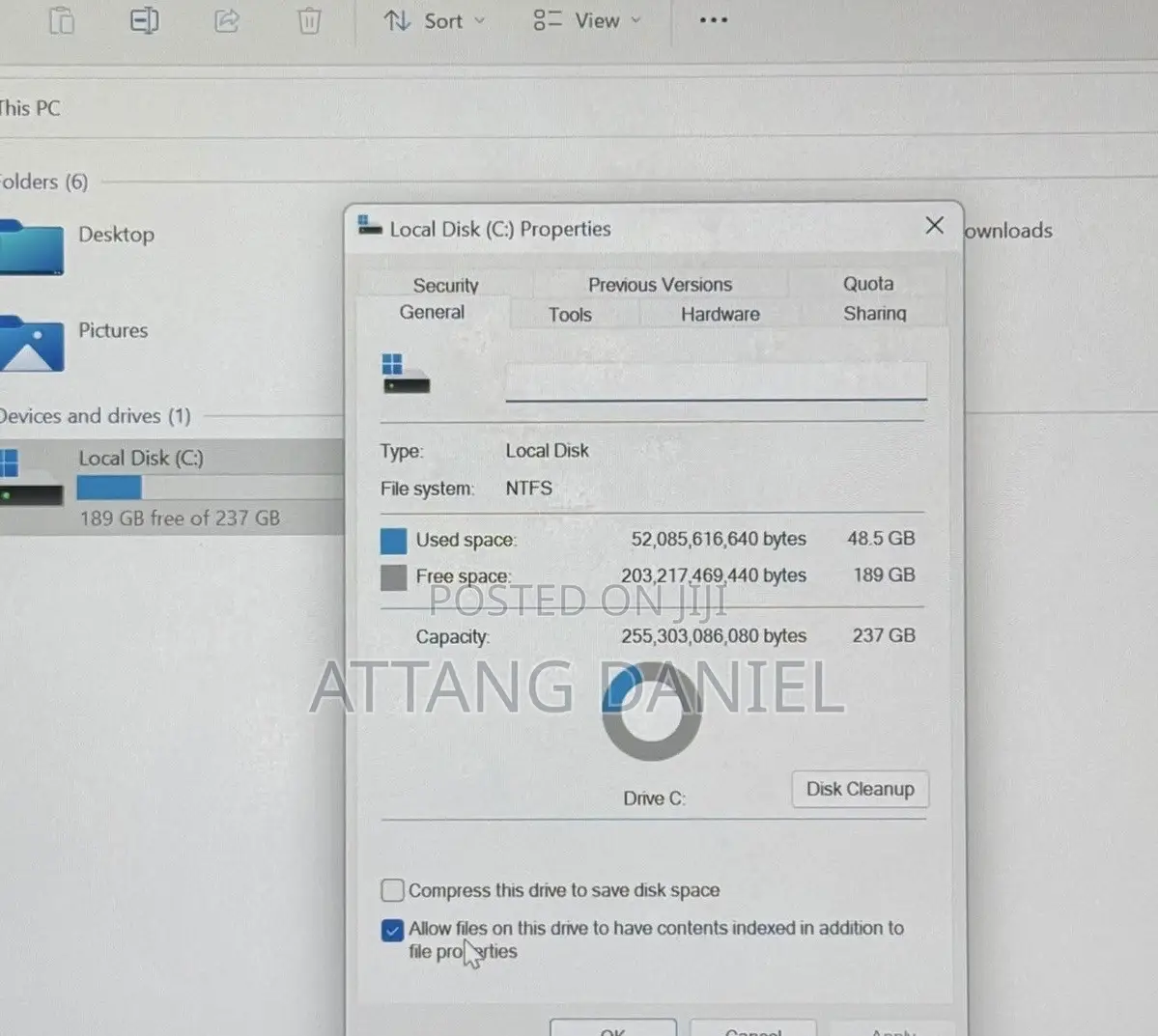Click the Local Disk (C:) storage usage bar
The width and height of the screenshot is (1158, 1036).
[210, 488]
